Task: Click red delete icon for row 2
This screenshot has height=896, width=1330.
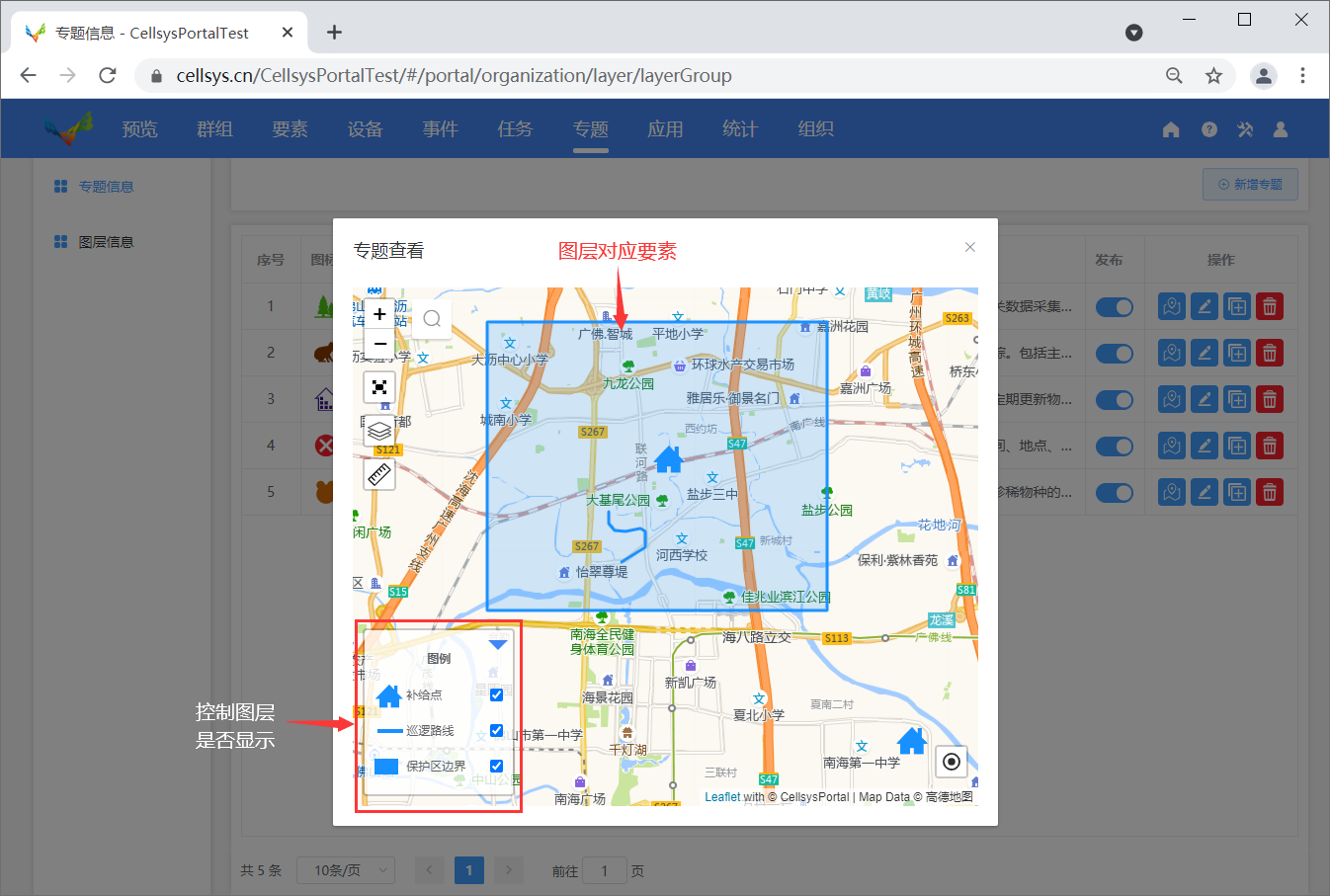Action: click(x=1270, y=353)
